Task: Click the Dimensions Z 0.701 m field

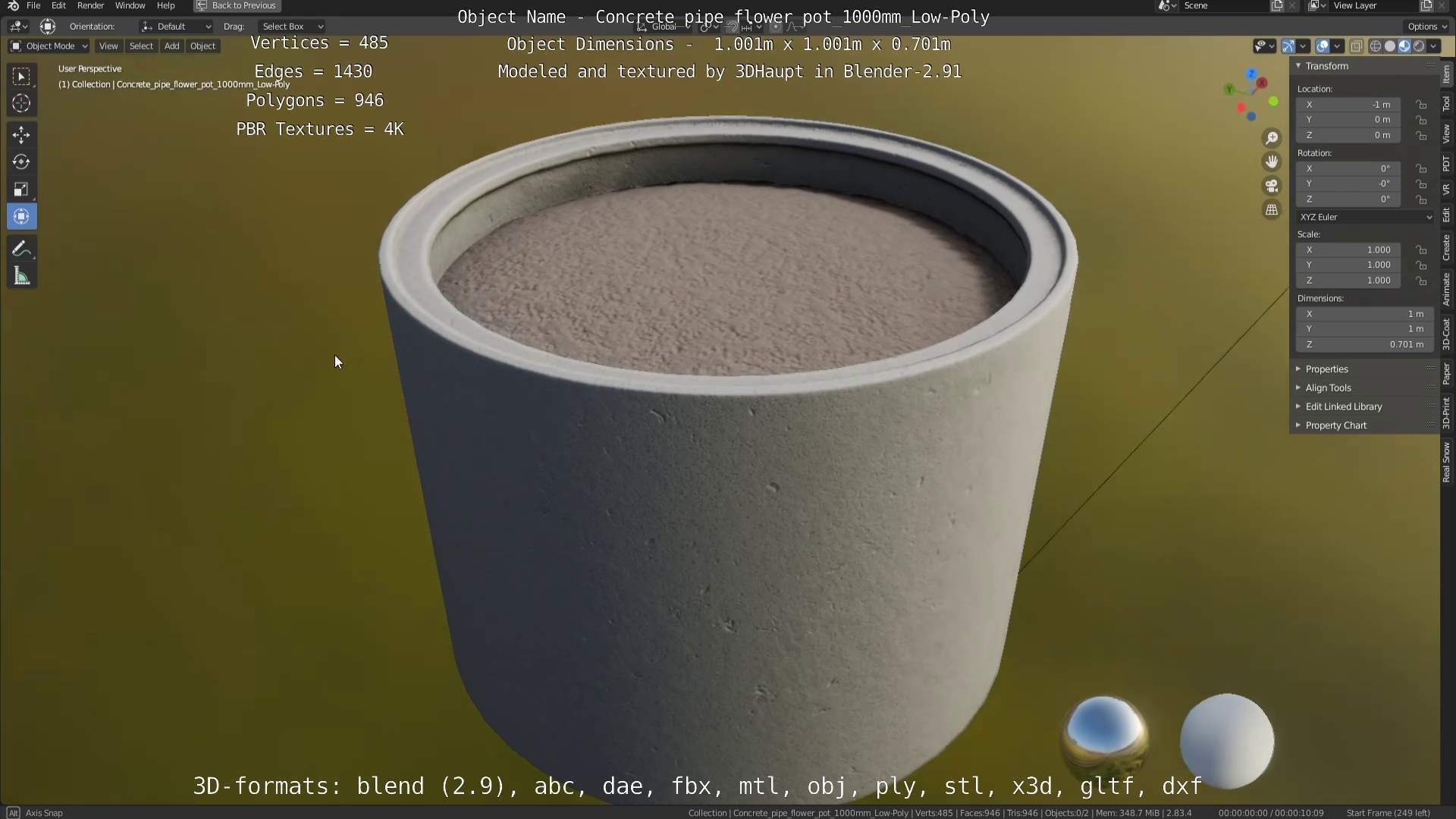Action: click(x=1365, y=344)
